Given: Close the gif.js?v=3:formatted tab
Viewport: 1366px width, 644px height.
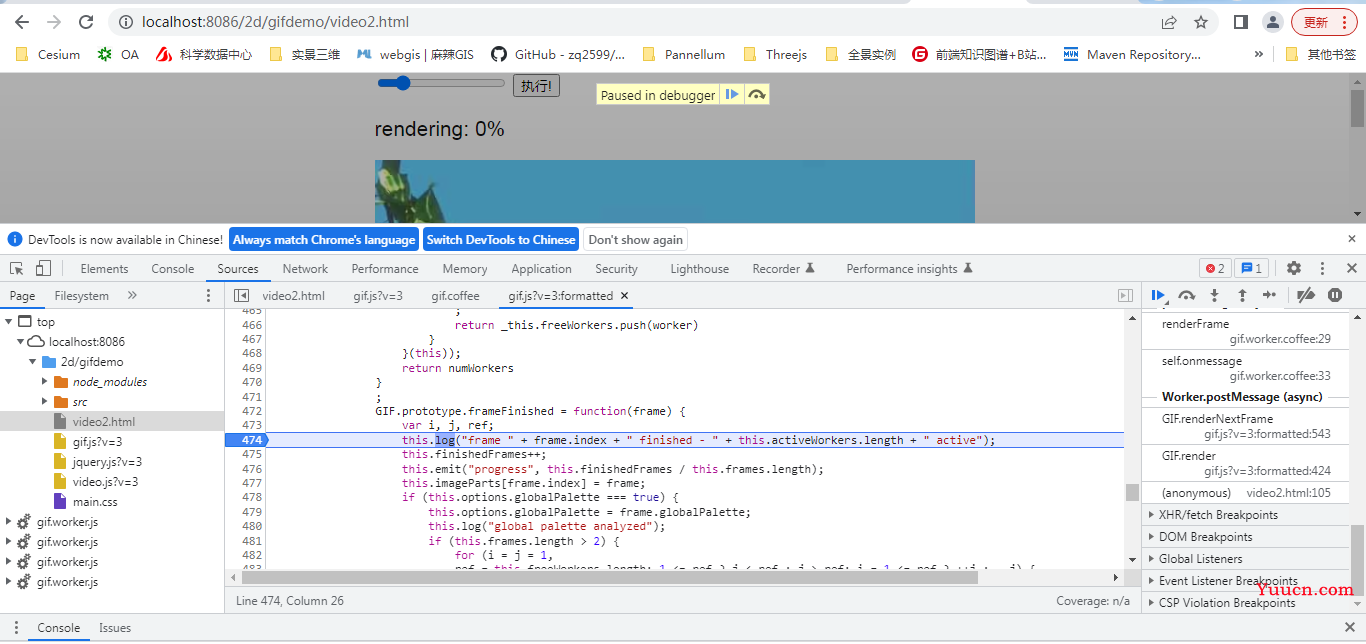Looking at the screenshot, I should [624, 296].
